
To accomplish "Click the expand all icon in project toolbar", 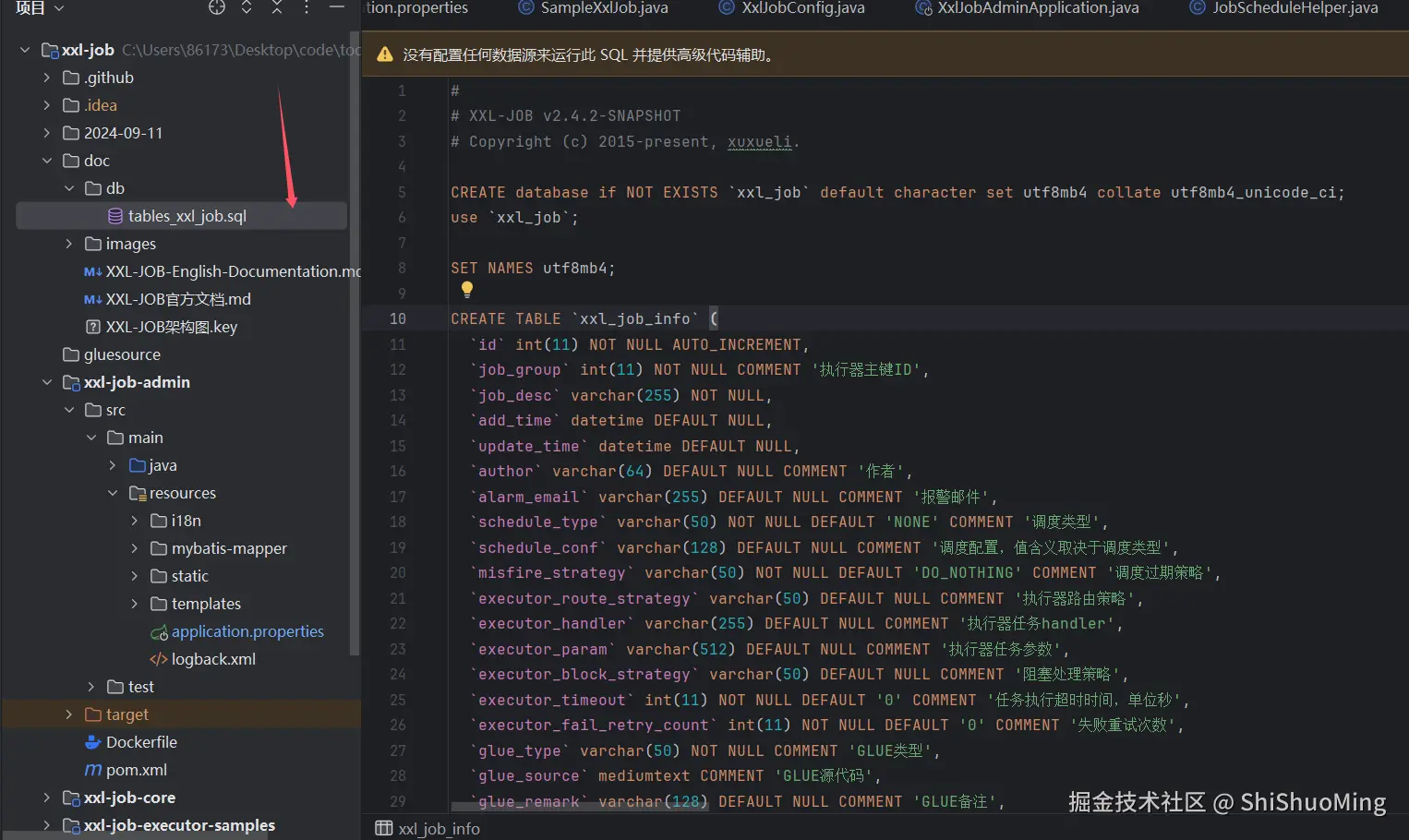I will pyautogui.click(x=247, y=7).
